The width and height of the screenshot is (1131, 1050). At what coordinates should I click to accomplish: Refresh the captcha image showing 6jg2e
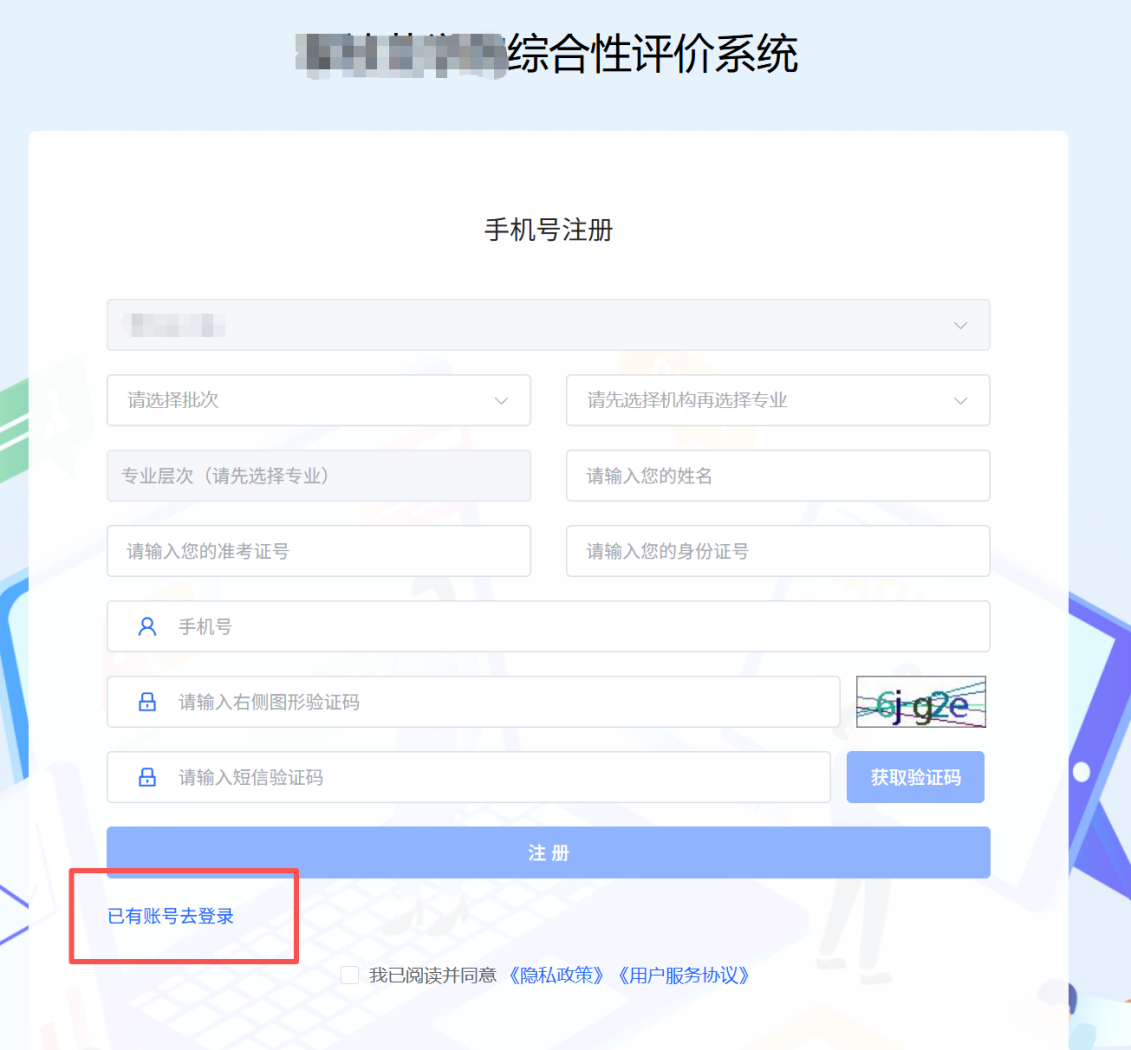click(921, 702)
